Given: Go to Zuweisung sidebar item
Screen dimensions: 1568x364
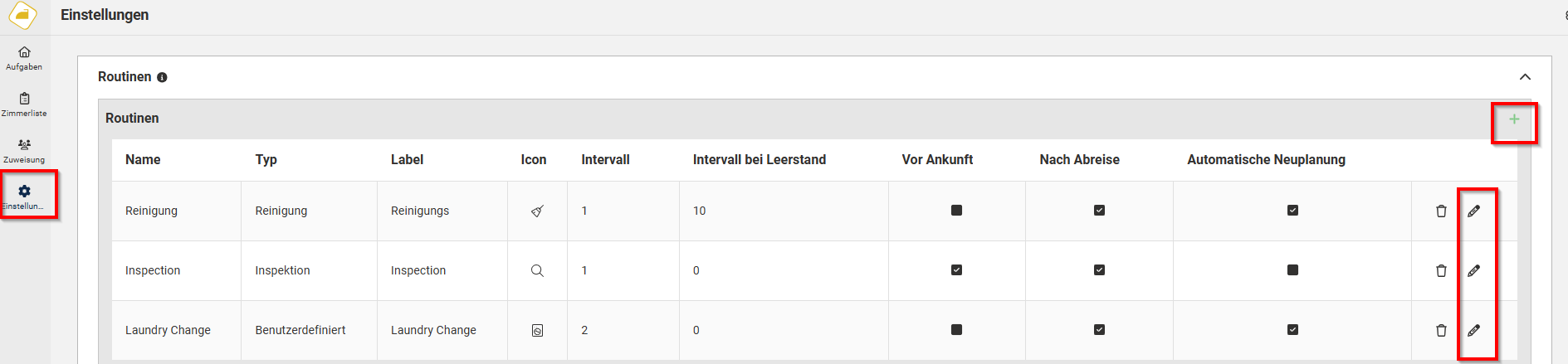Looking at the screenshot, I should (x=24, y=151).
